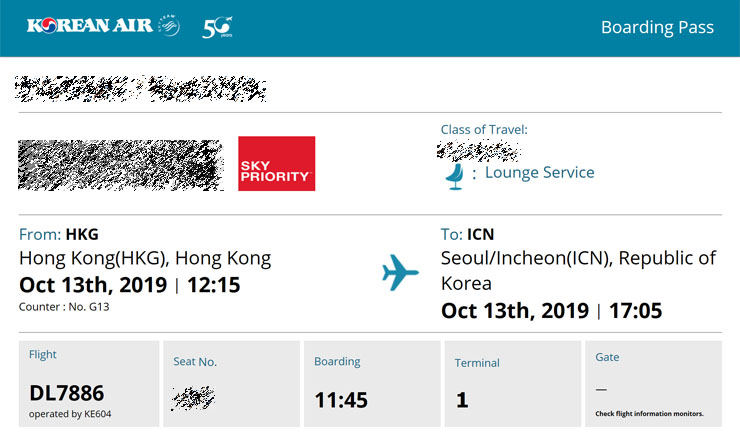The image size is (740, 432).
Task: Click the DL7886 flight number
Action: [67, 393]
